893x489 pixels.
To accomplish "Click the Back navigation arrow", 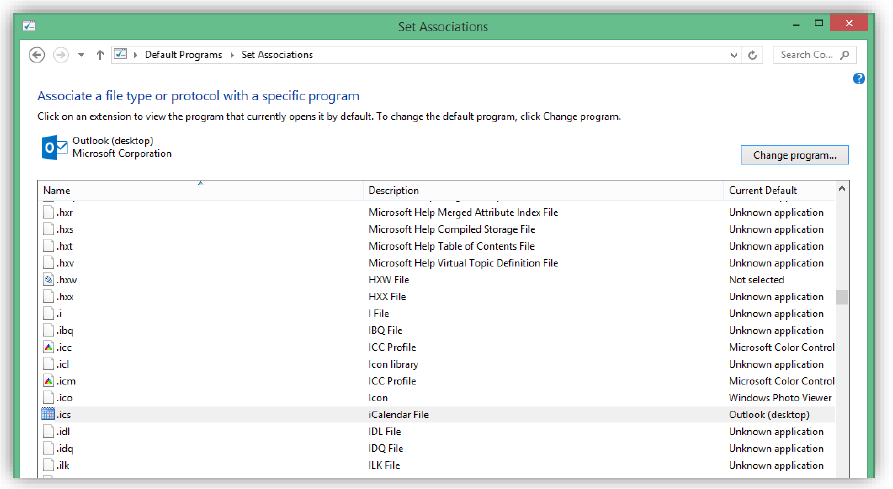I will (37, 55).
